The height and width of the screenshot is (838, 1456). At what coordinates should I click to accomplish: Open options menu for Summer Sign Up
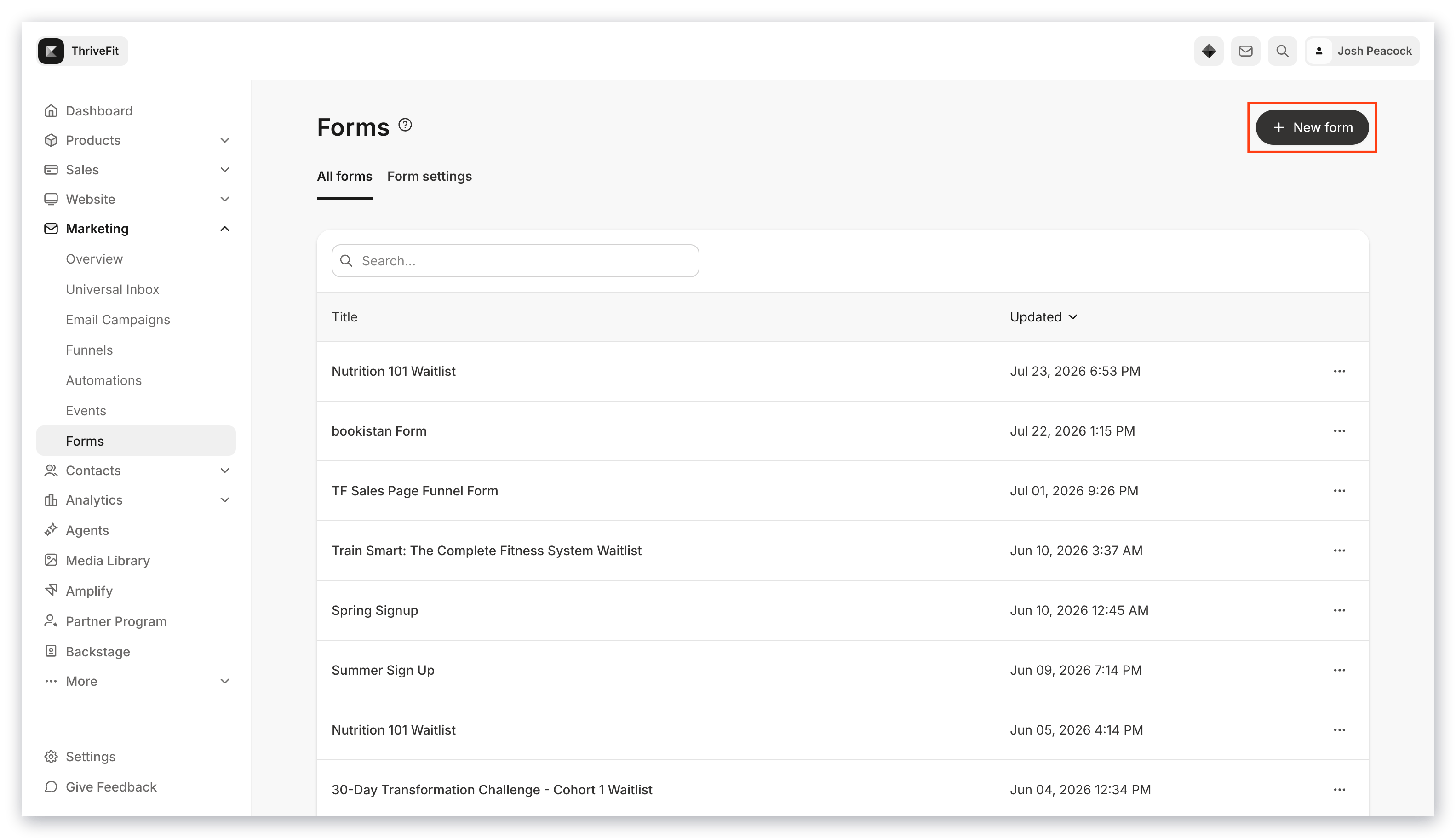coord(1339,671)
